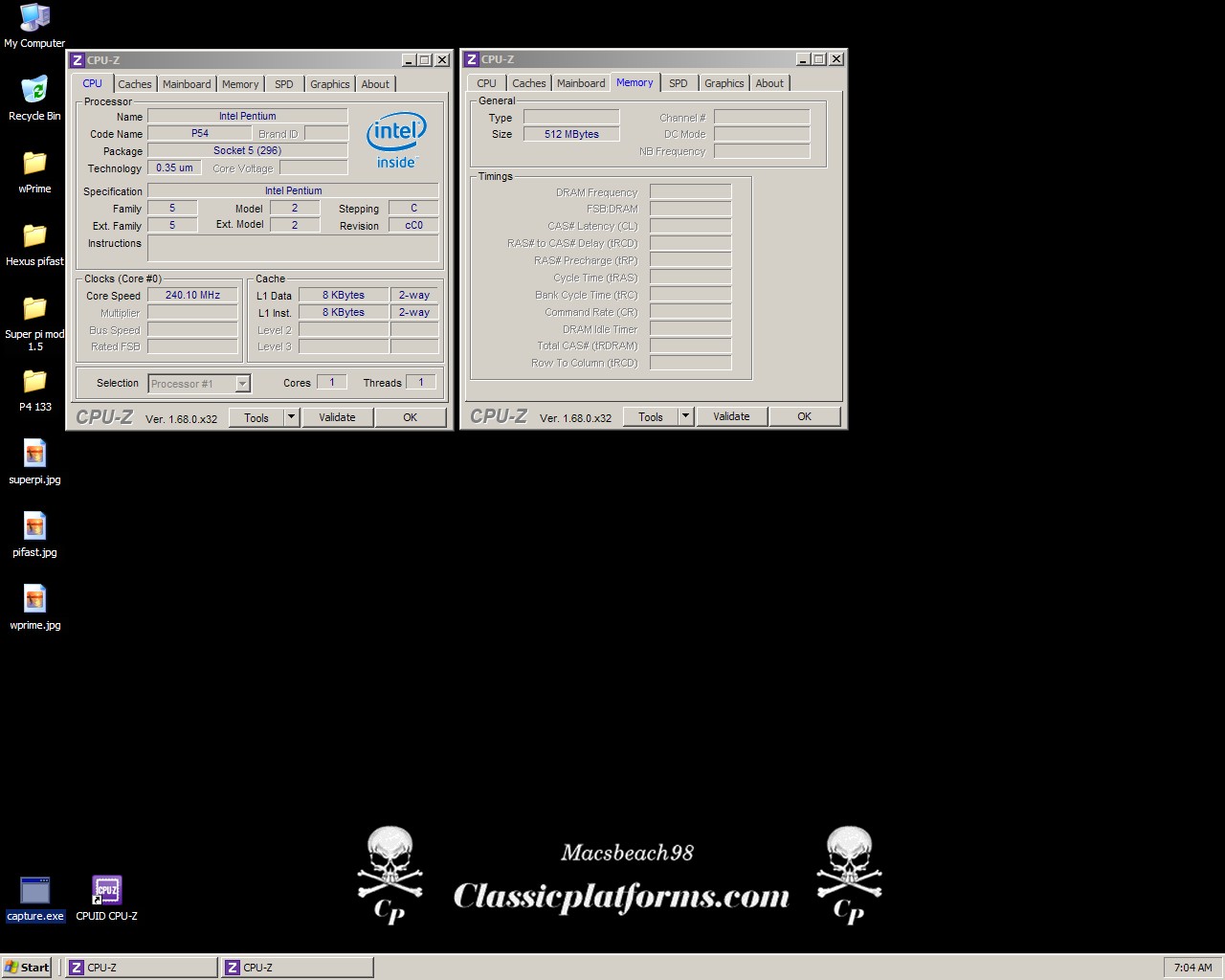
Task: Click the Threads count field
Action: click(421, 382)
